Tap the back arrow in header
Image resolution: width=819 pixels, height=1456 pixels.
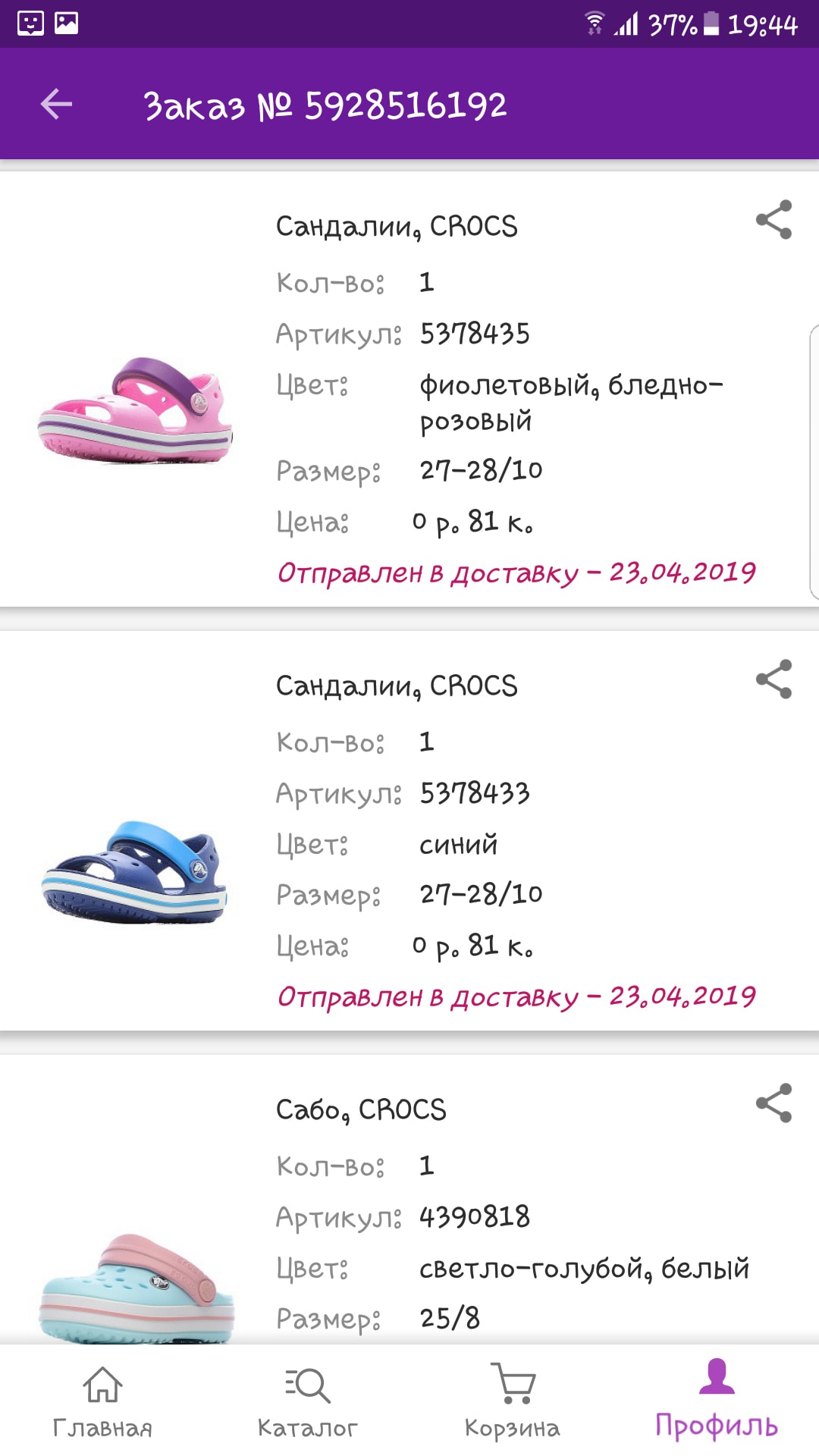coord(56,104)
